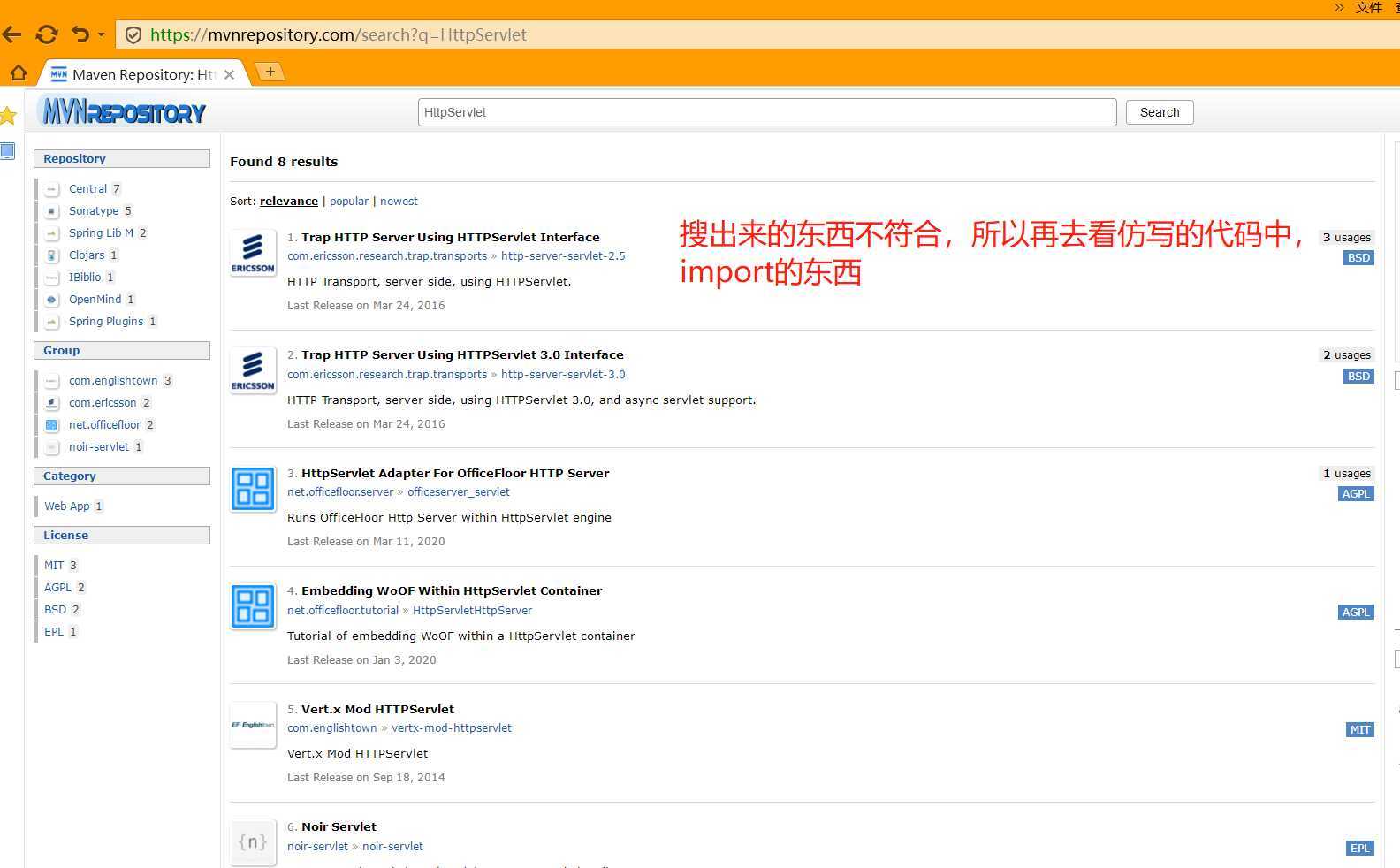Sort results by newest
This screenshot has width=1400, height=868.
(x=399, y=201)
